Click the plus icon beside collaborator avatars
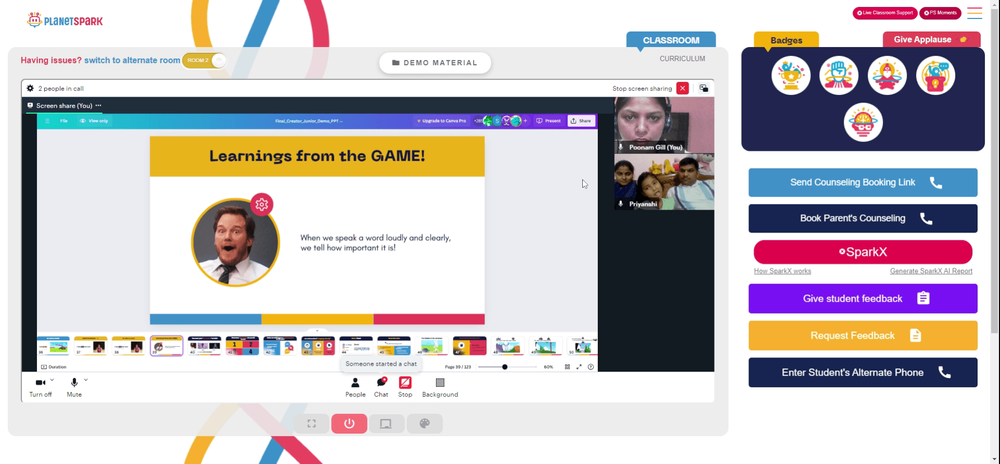 tap(526, 120)
